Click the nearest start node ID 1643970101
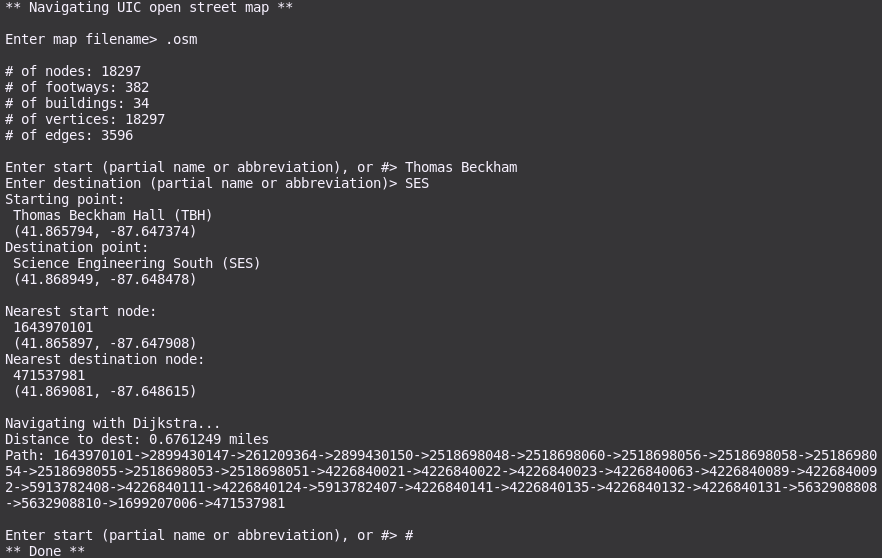Screen dimensions: 882x558 coord(53,328)
